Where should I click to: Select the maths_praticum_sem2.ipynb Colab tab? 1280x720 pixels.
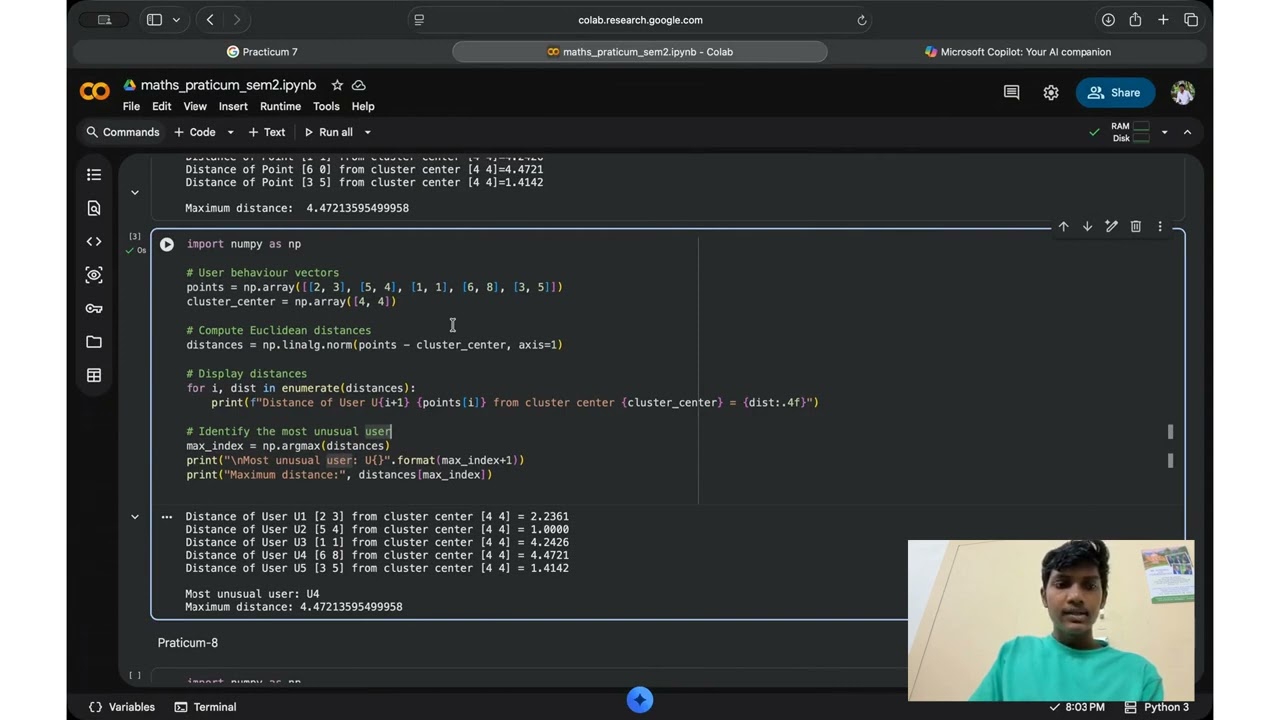click(x=640, y=52)
